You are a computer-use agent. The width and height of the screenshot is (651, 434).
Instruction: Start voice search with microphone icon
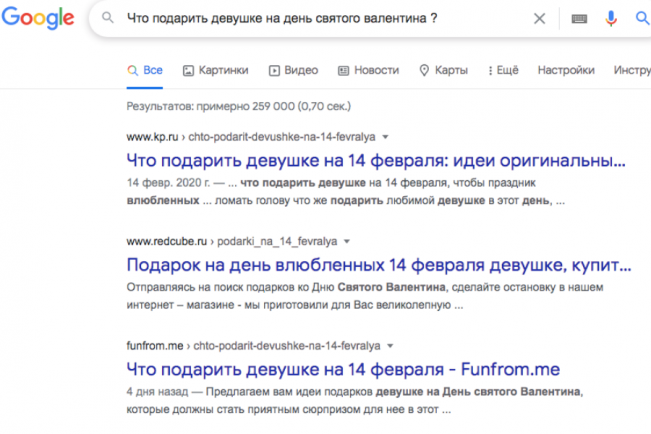[611, 18]
